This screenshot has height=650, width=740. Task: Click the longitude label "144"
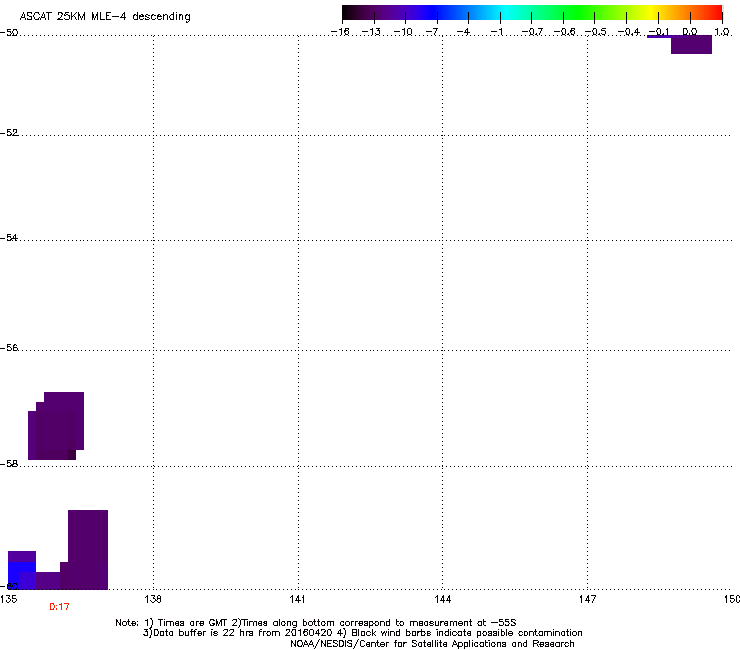pyautogui.click(x=442, y=599)
